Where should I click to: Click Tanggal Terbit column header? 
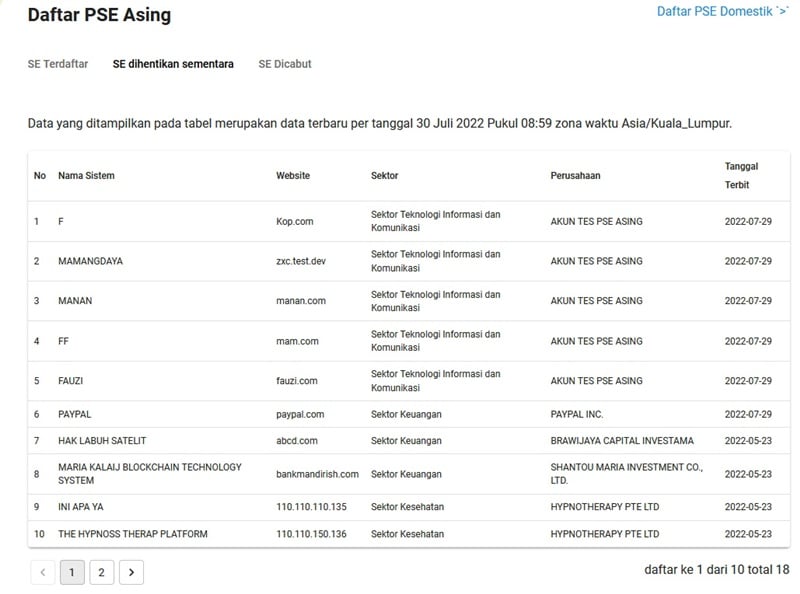[x=741, y=176]
